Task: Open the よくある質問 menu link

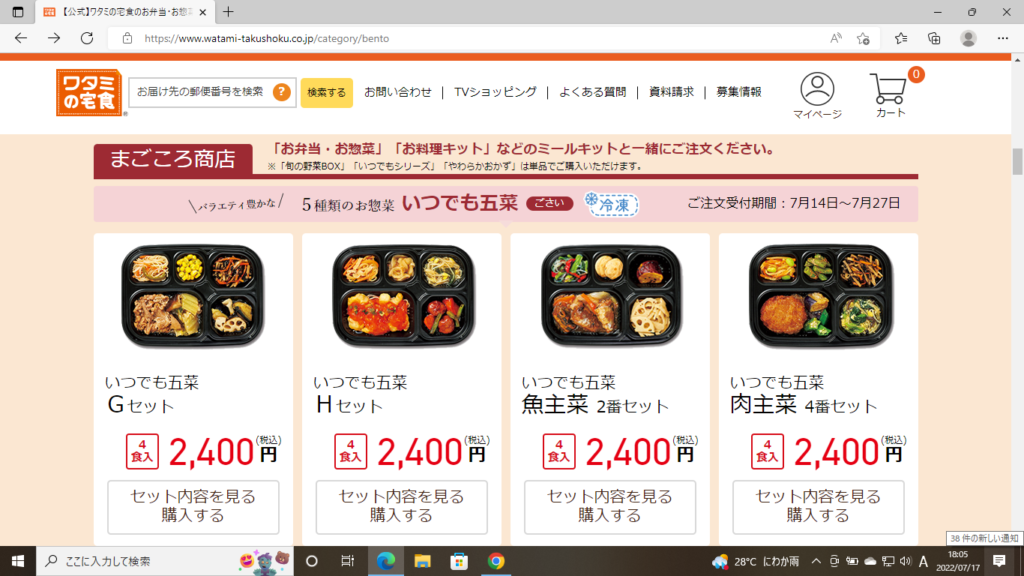Action: coord(592,92)
